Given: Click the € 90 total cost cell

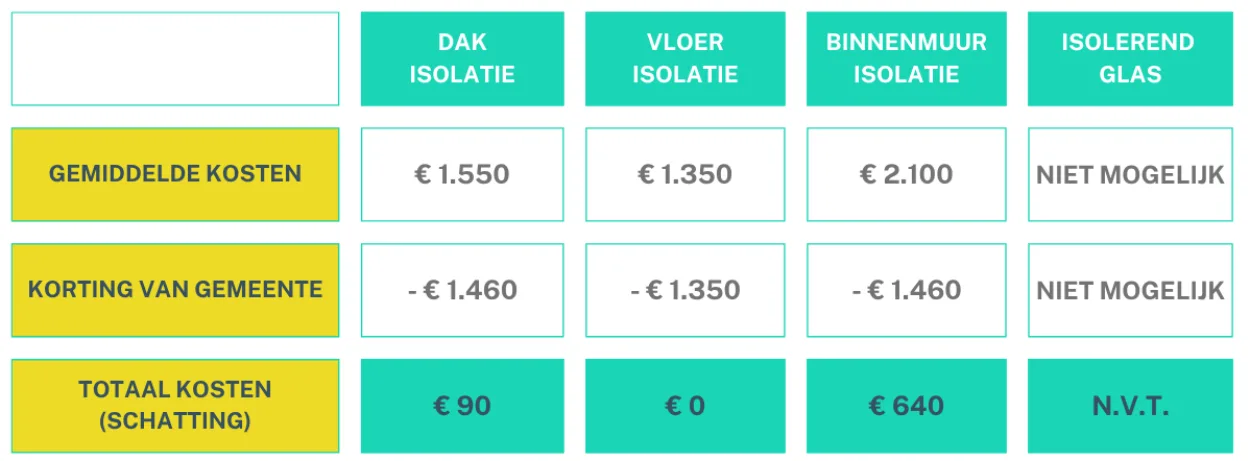Looking at the screenshot, I should click(x=462, y=405).
